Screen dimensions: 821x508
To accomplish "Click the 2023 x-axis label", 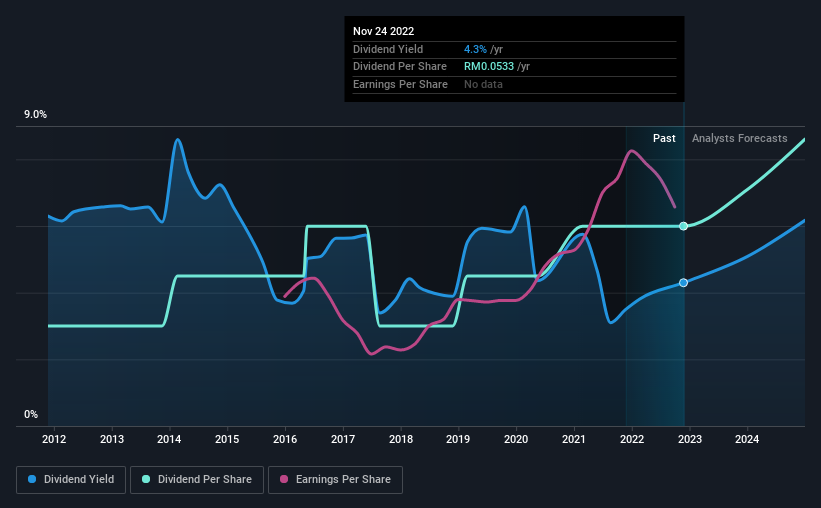I will click(x=690, y=439).
